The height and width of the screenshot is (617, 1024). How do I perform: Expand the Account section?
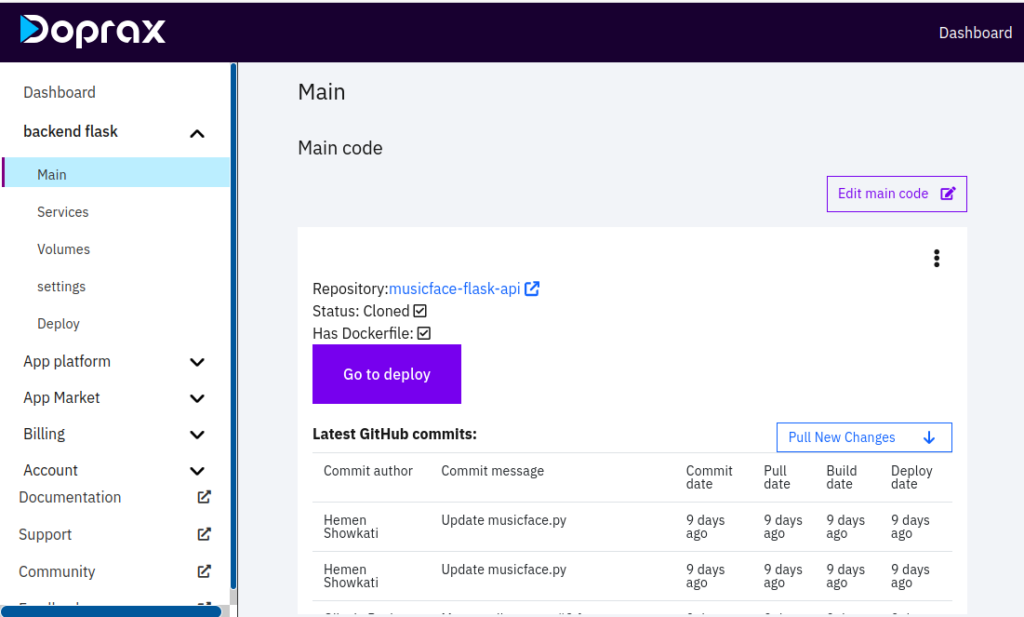pos(197,471)
